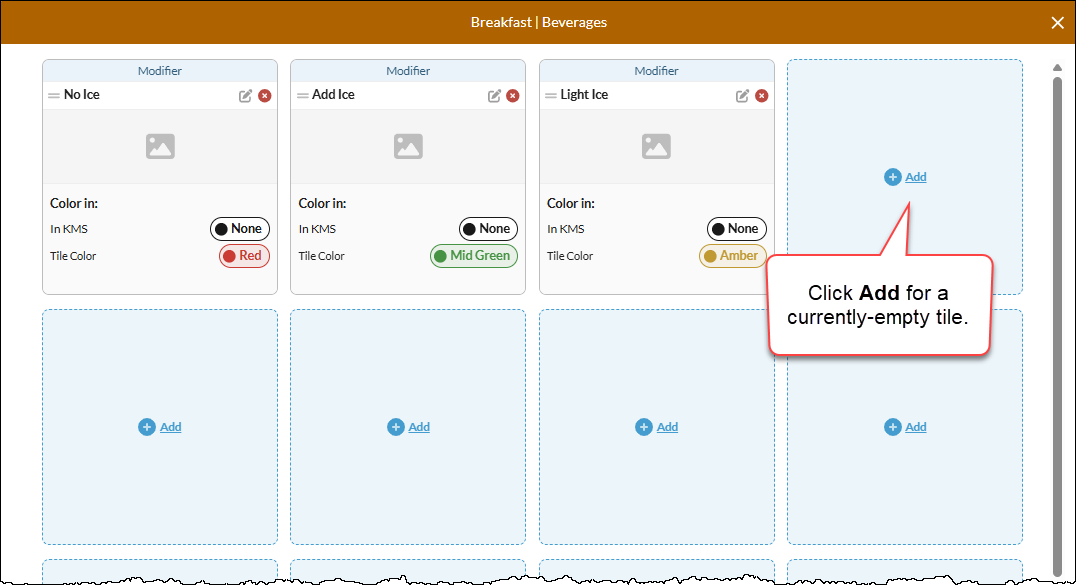1076x585 pixels.
Task: Click the Modifier header above Light Ice
Action: (657, 71)
